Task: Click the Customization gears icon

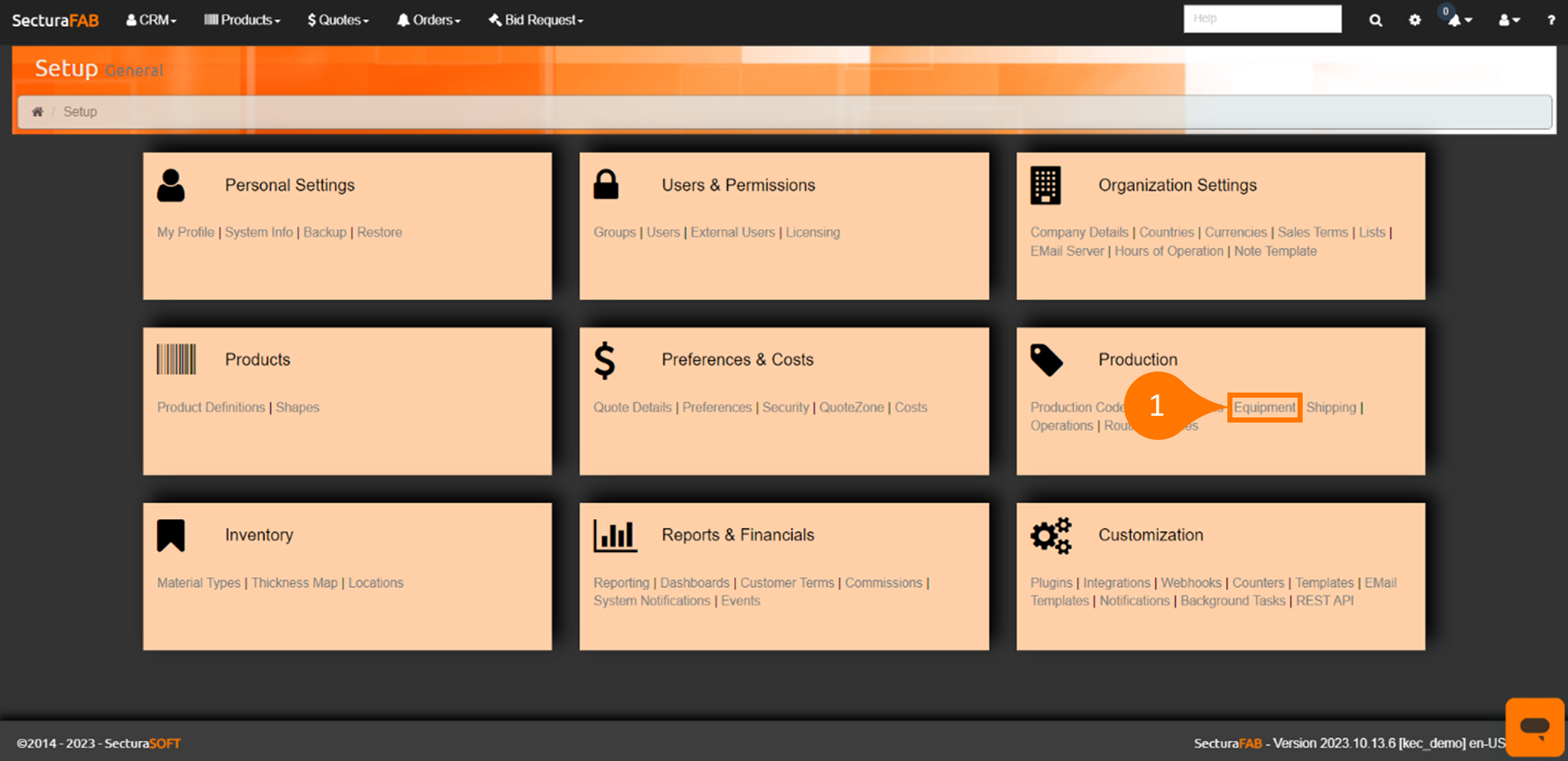Action: [x=1050, y=536]
